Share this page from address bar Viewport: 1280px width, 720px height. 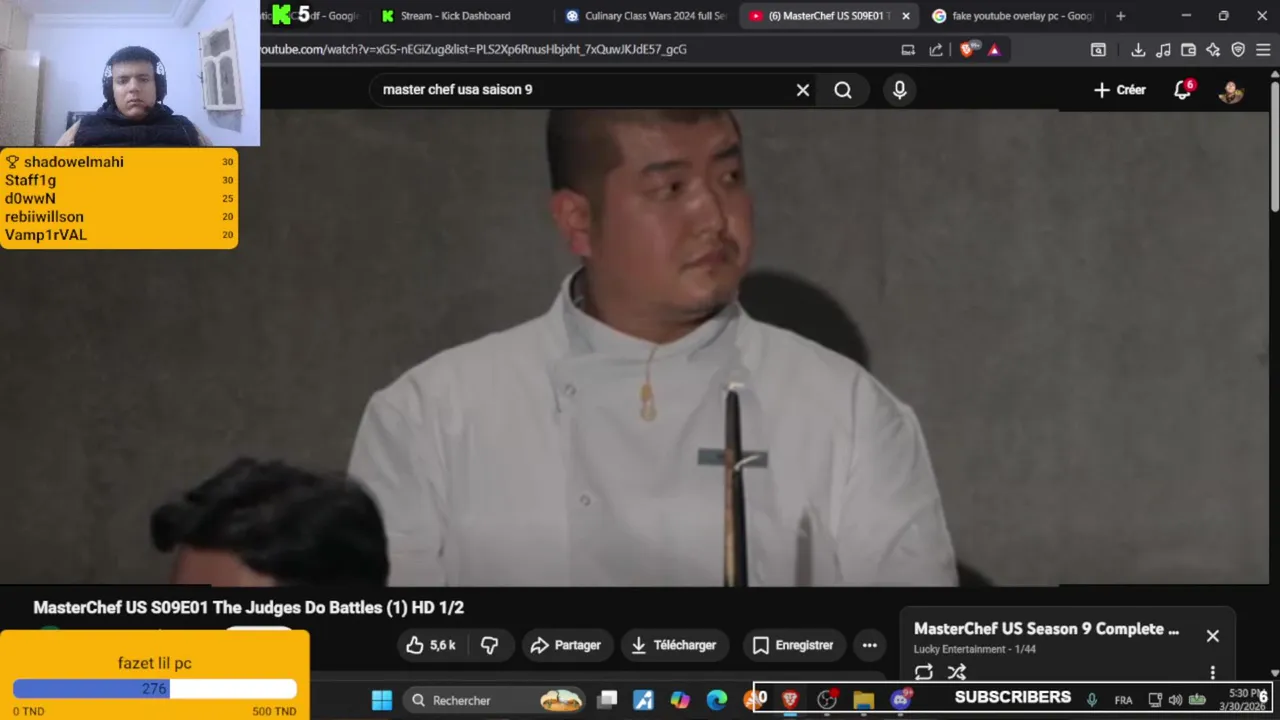[x=936, y=50]
